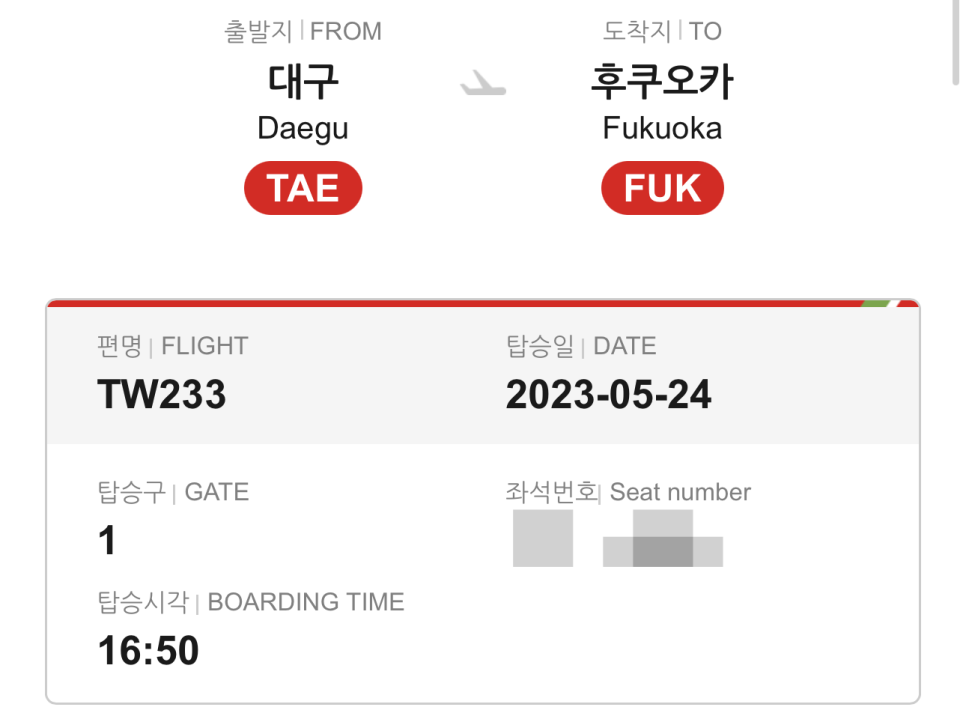Screen dimensions: 966x725
Task: Click the date 2023-05-24
Action: pyautogui.click(x=609, y=394)
